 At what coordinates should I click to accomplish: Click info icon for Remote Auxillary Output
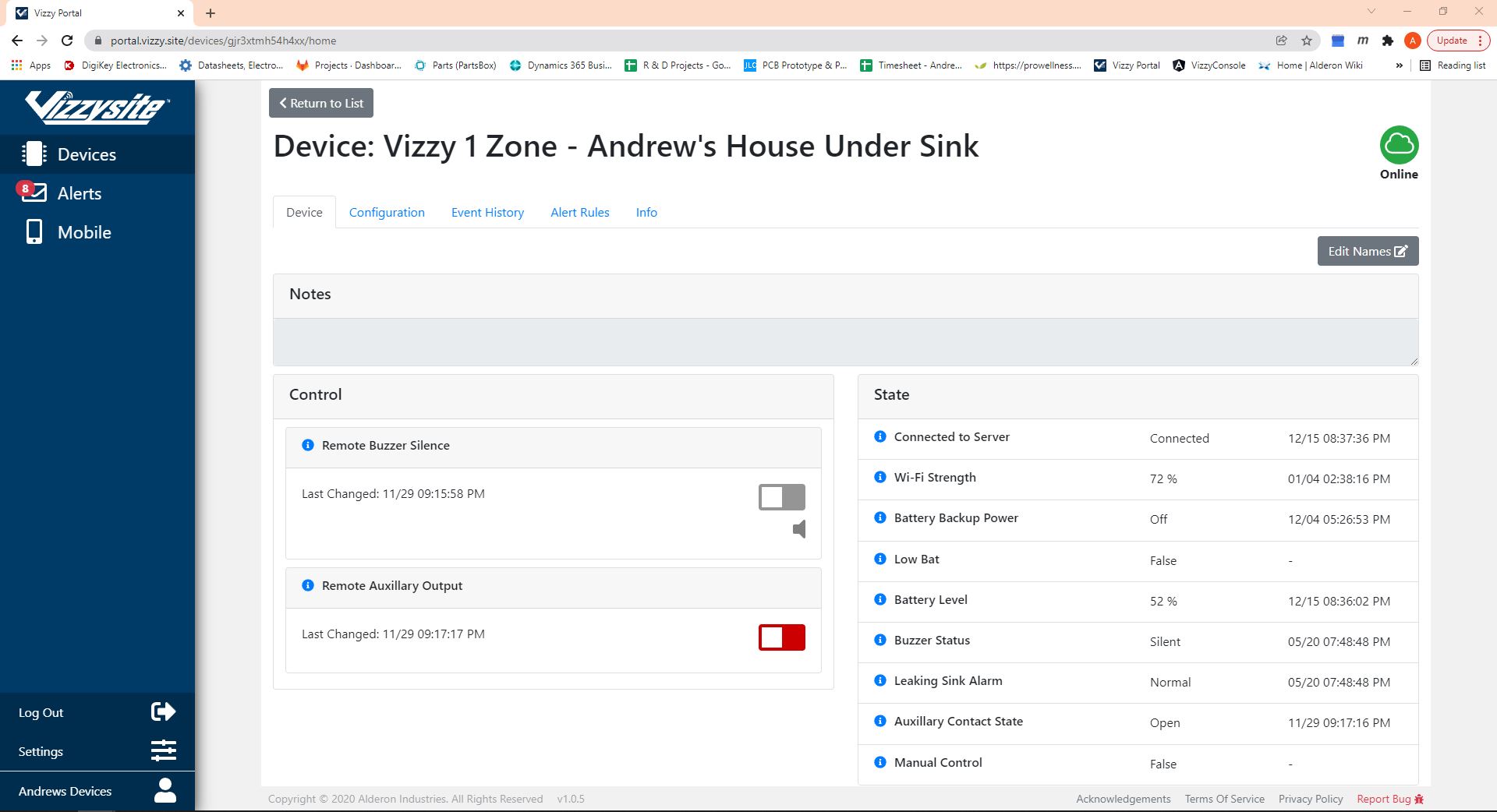(308, 585)
